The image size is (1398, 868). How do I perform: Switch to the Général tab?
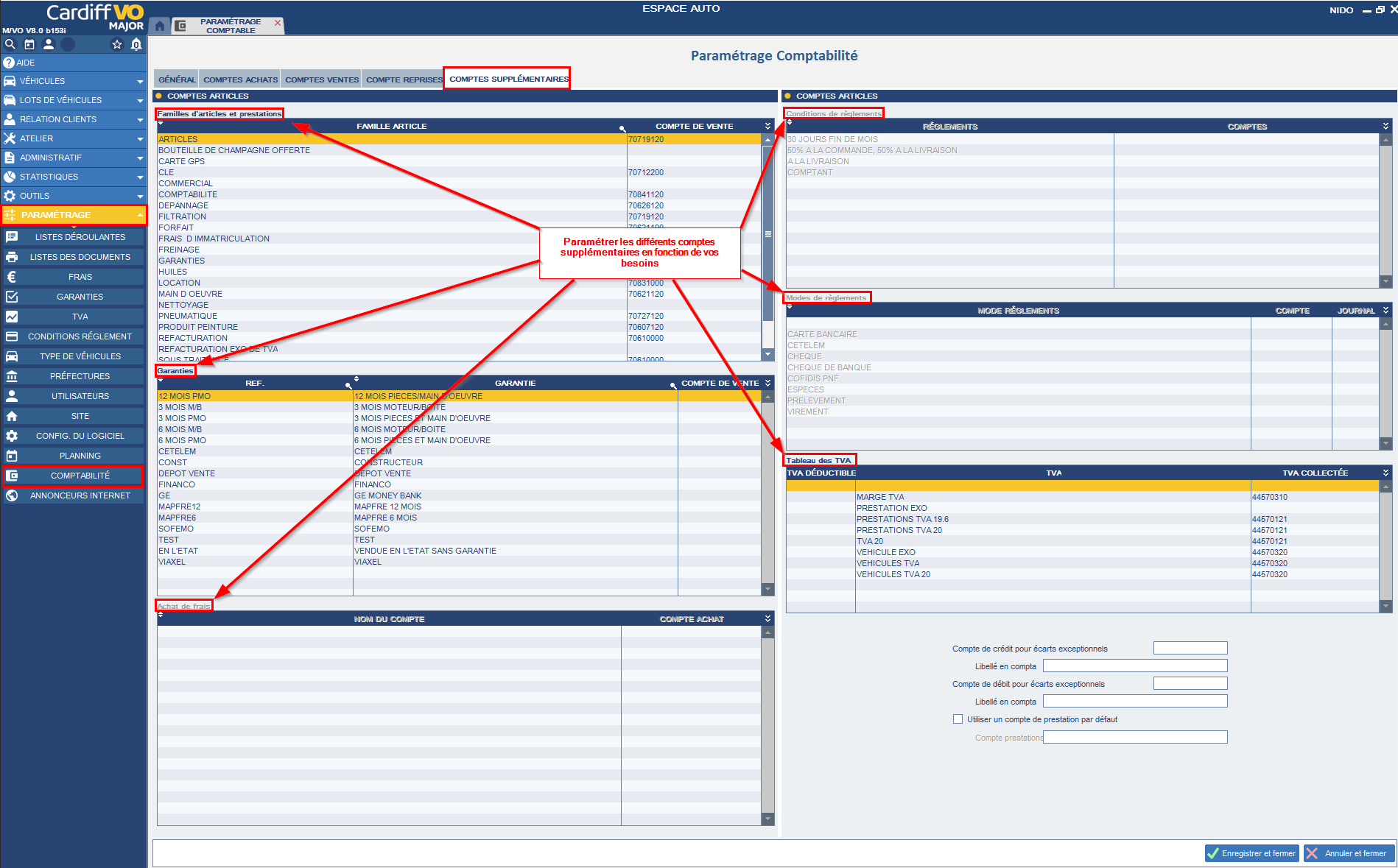tap(177, 80)
